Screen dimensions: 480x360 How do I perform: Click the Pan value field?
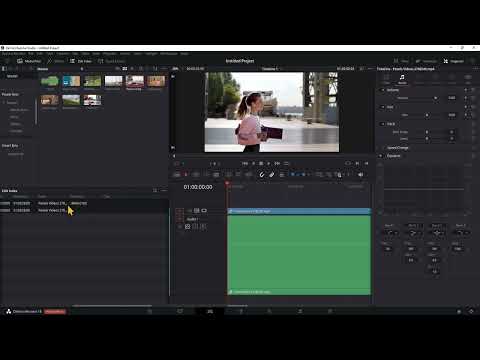point(452,115)
